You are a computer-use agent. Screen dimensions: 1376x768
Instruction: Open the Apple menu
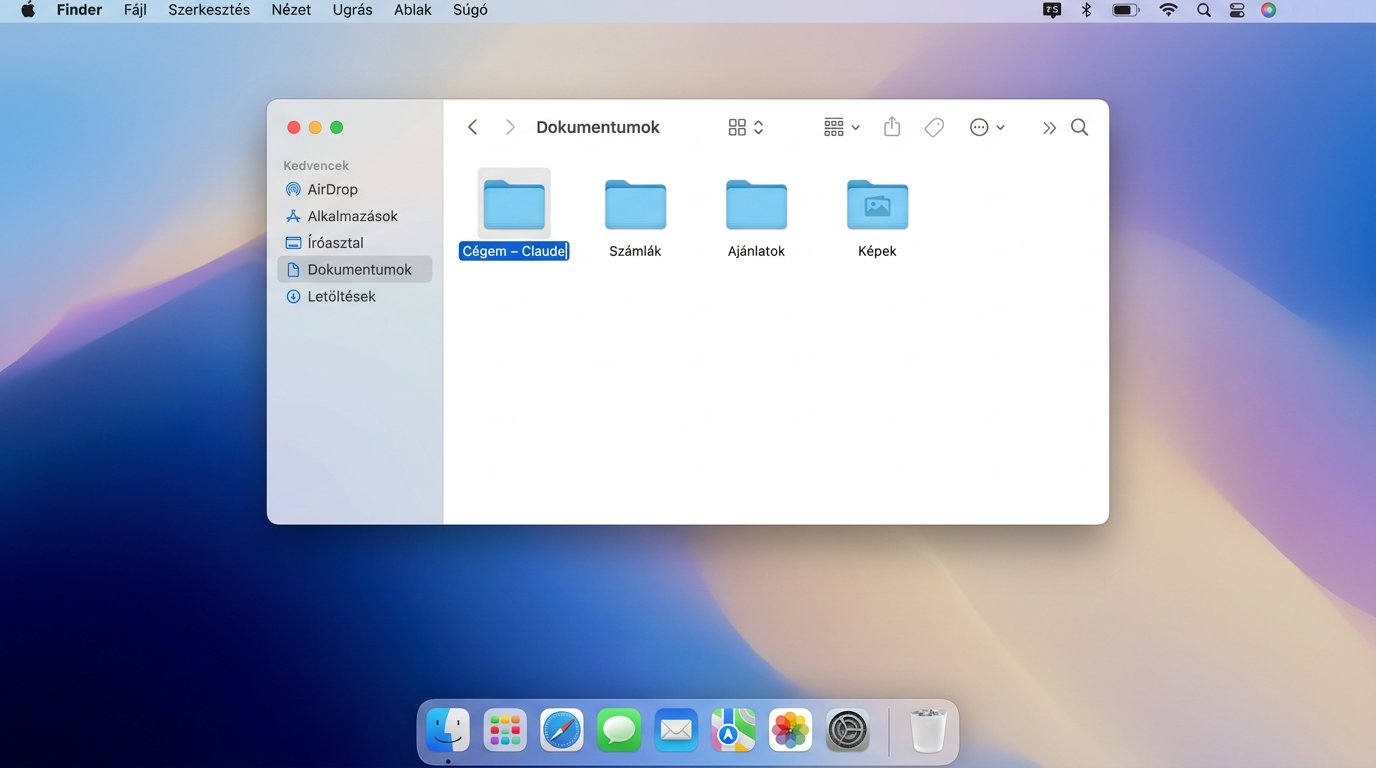click(x=28, y=10)
